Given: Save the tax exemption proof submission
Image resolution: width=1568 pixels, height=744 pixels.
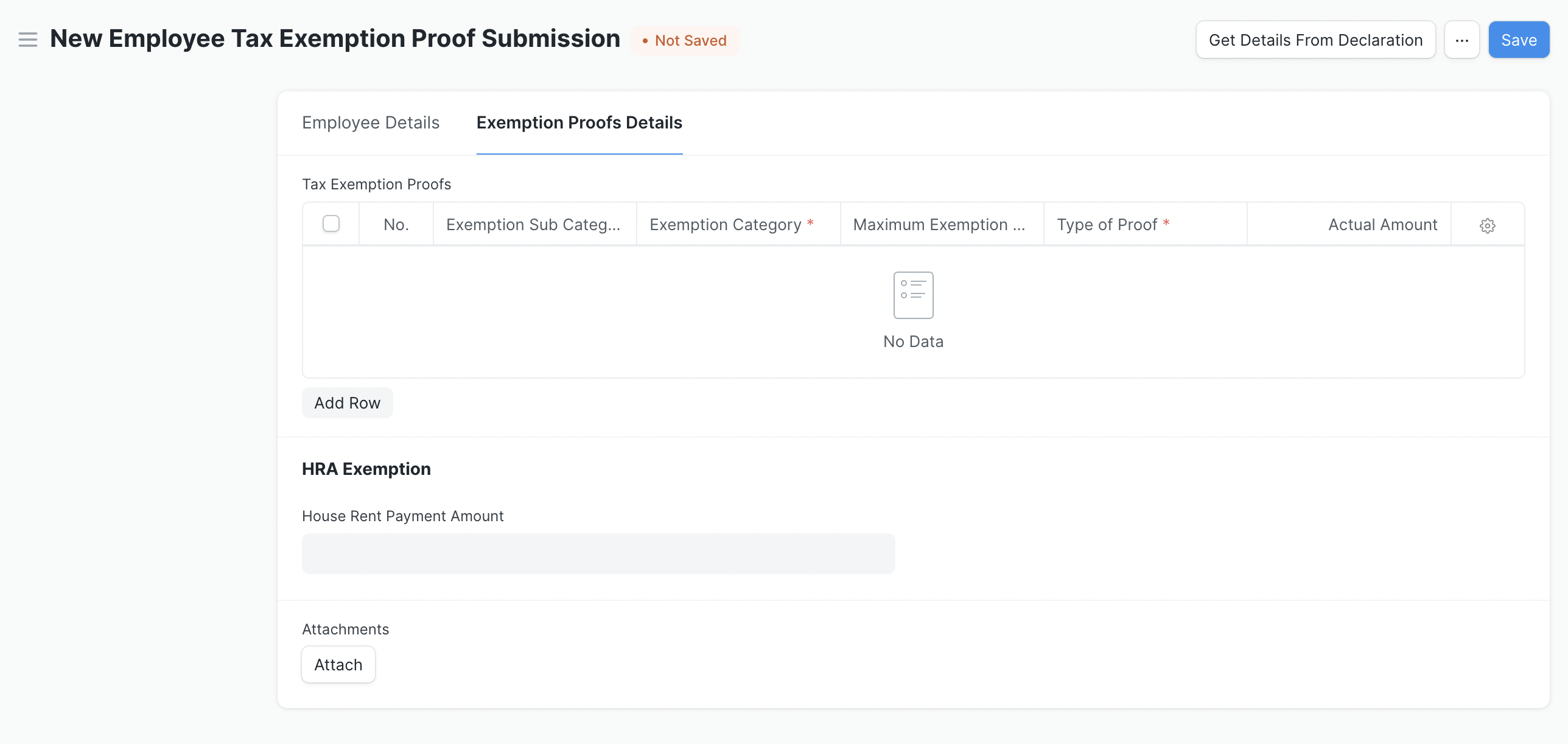Looking at the screenshot, I should click(x=1519, y=40).
